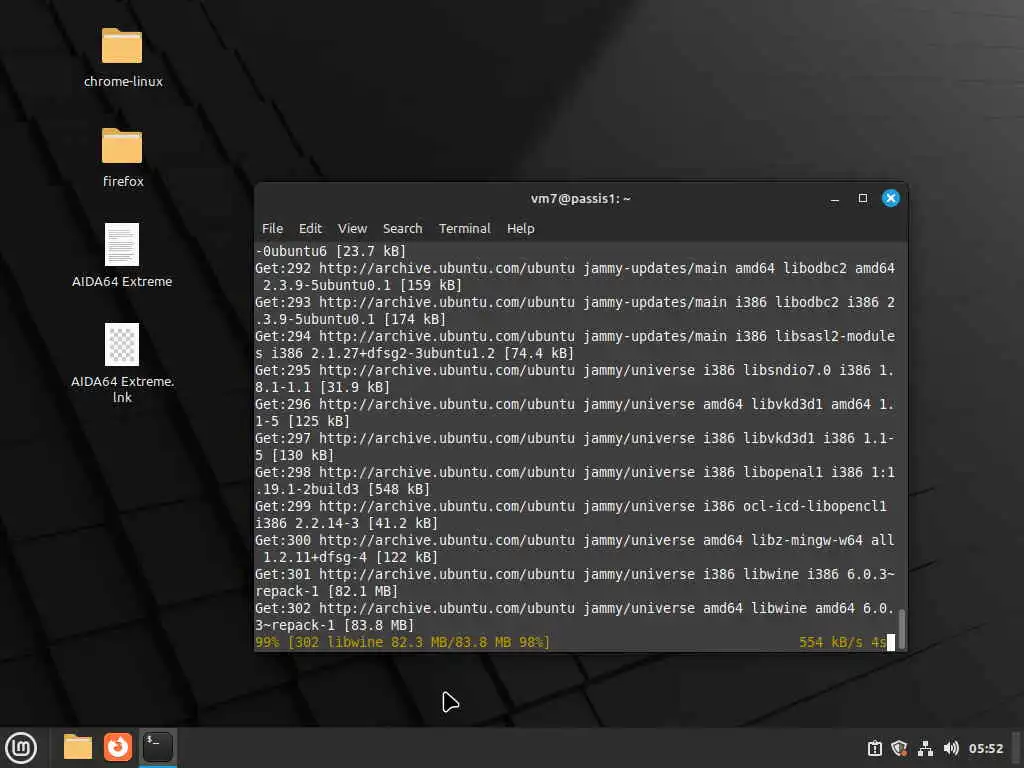Click the Get:302 libwine amd64 output line

pos(575,616)
